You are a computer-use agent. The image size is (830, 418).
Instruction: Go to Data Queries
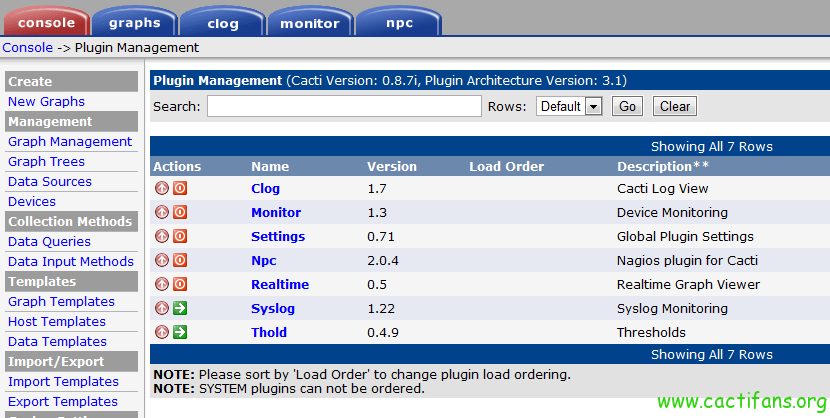click(x=49, y=241)
